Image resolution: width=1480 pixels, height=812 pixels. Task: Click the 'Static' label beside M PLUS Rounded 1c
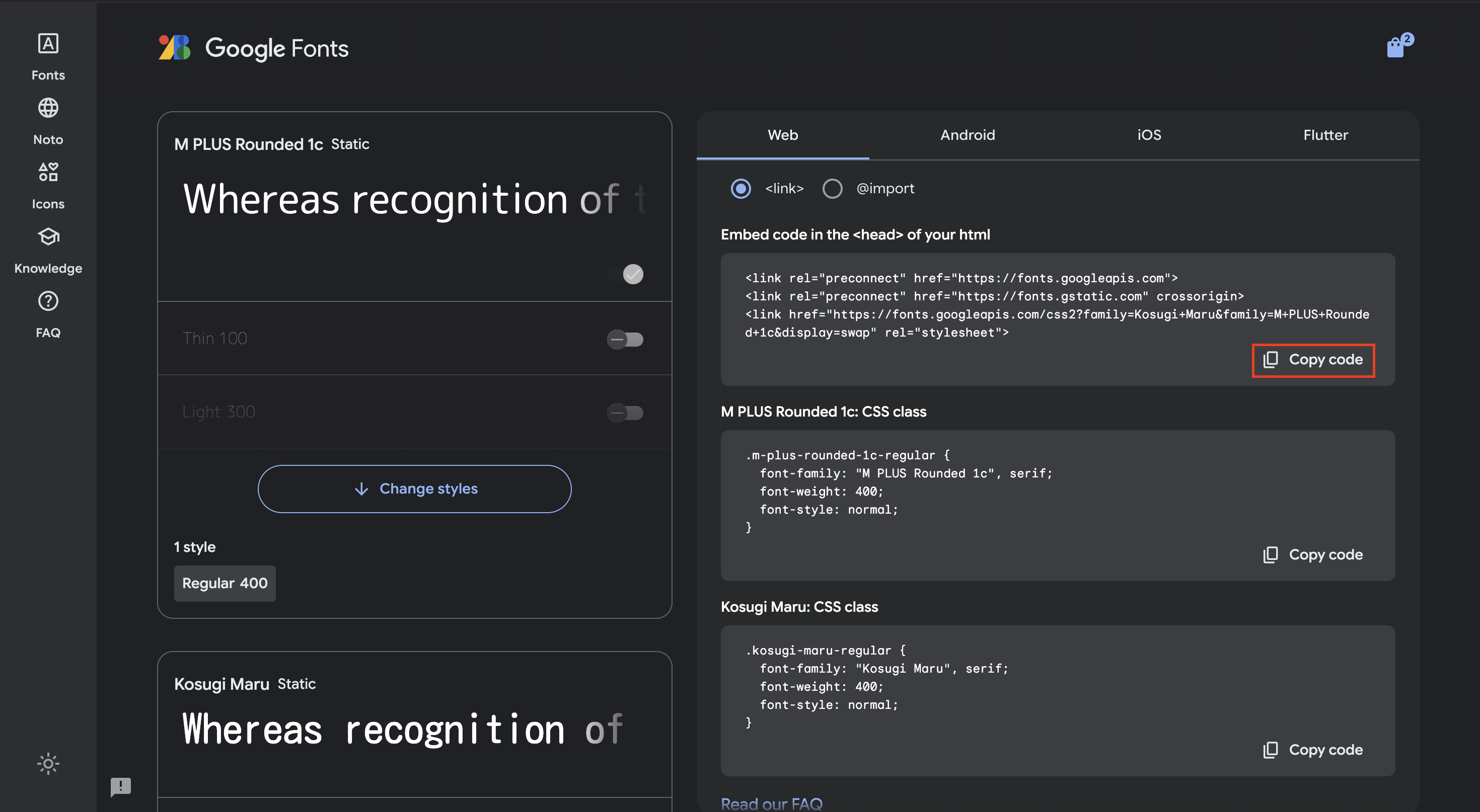pos(350,144)
